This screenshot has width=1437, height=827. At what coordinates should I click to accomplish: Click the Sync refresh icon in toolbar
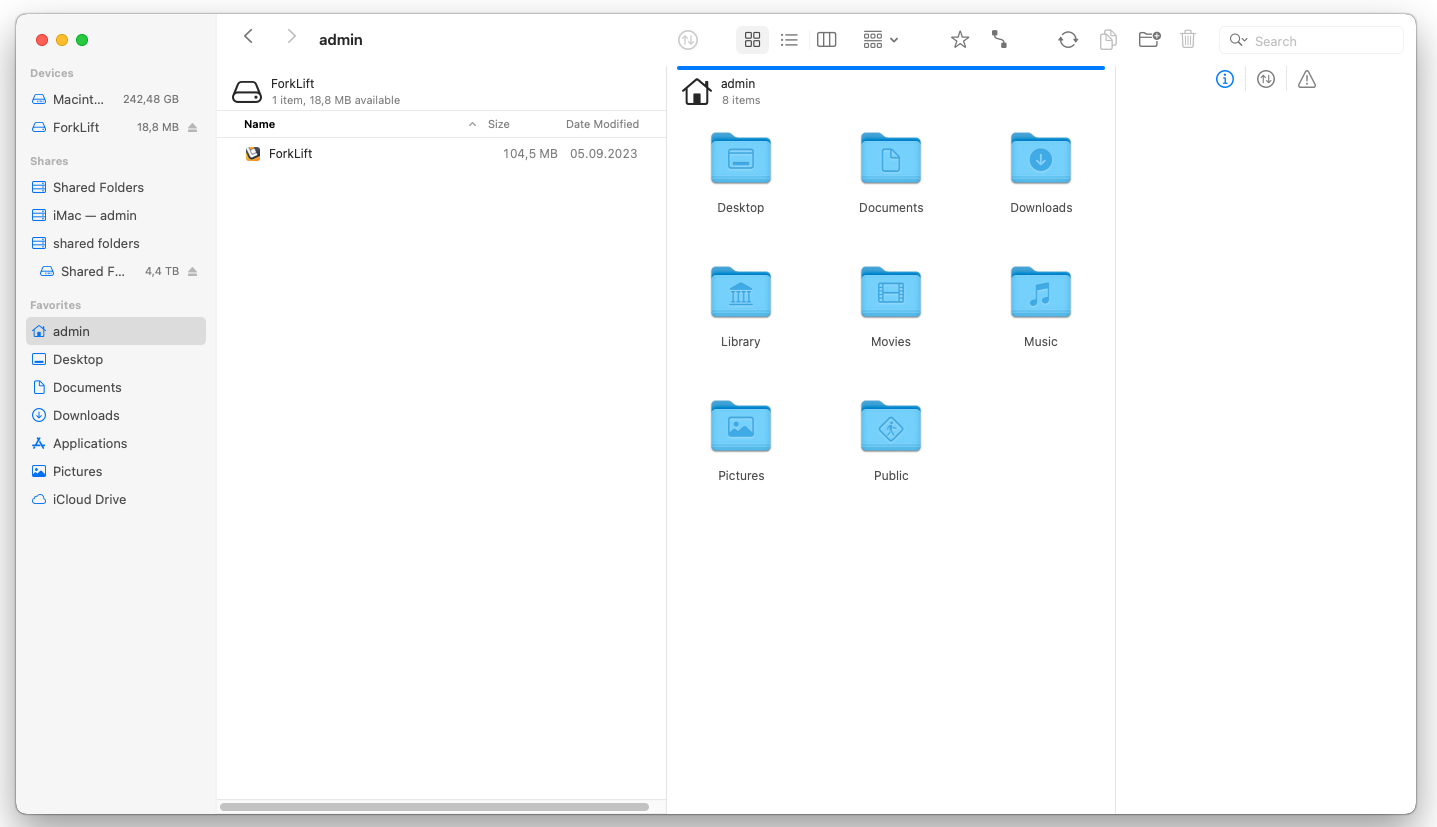(x=1068, y=40)
